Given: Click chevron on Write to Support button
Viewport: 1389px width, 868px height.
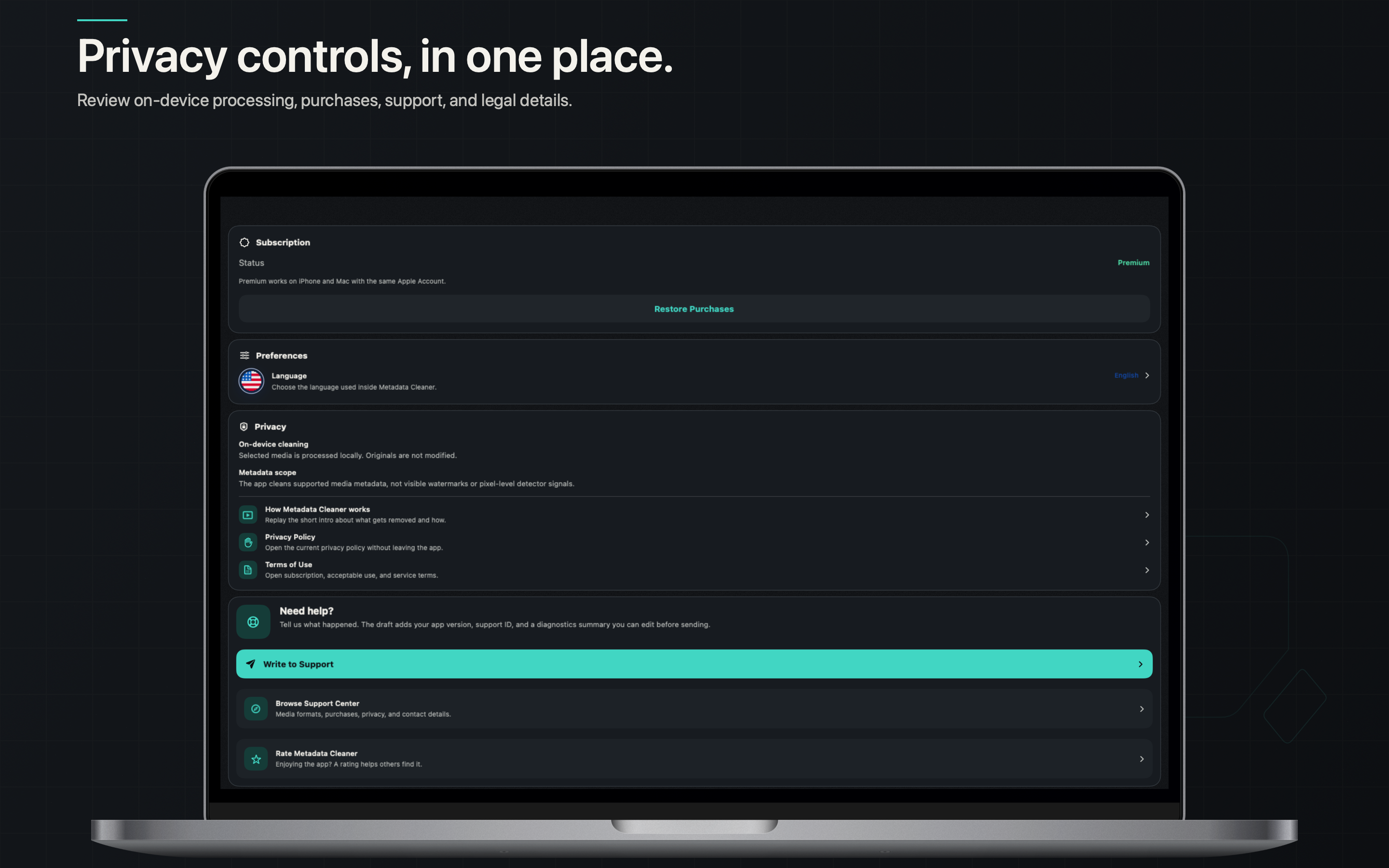Looking at the screenshot, I should (x=1141, y=664).
